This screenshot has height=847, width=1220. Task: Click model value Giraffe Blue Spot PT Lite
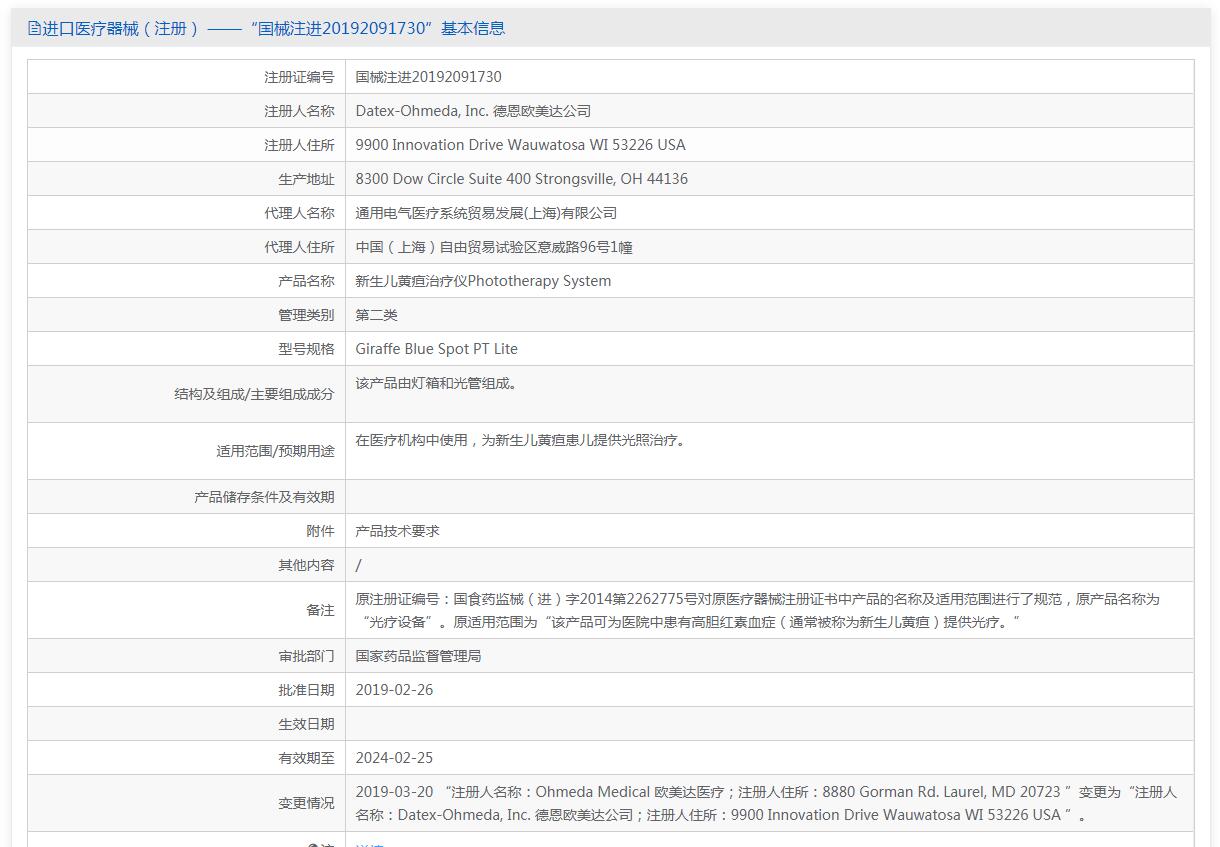point(437,349)
